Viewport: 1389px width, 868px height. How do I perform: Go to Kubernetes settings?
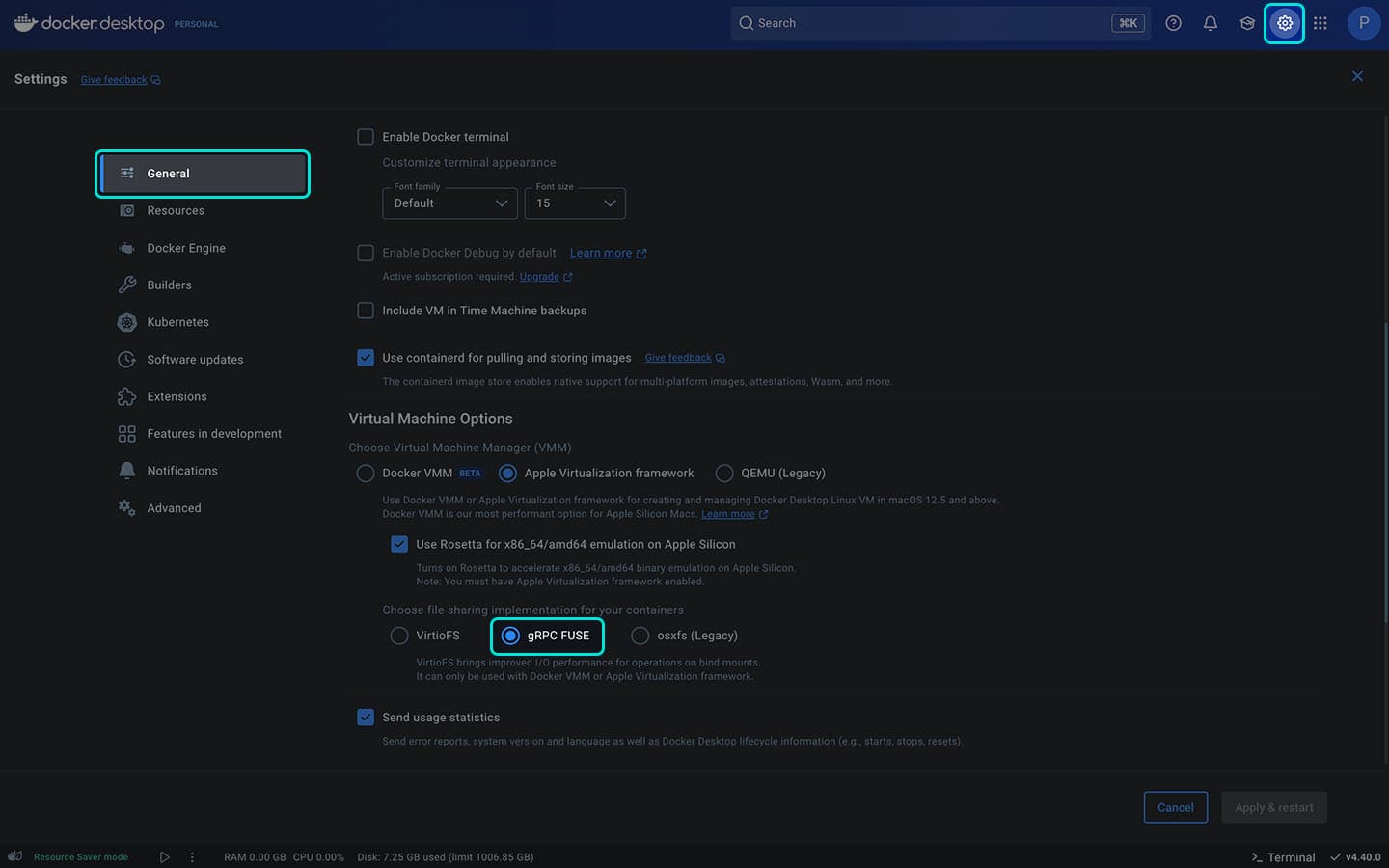pos(178,321)
